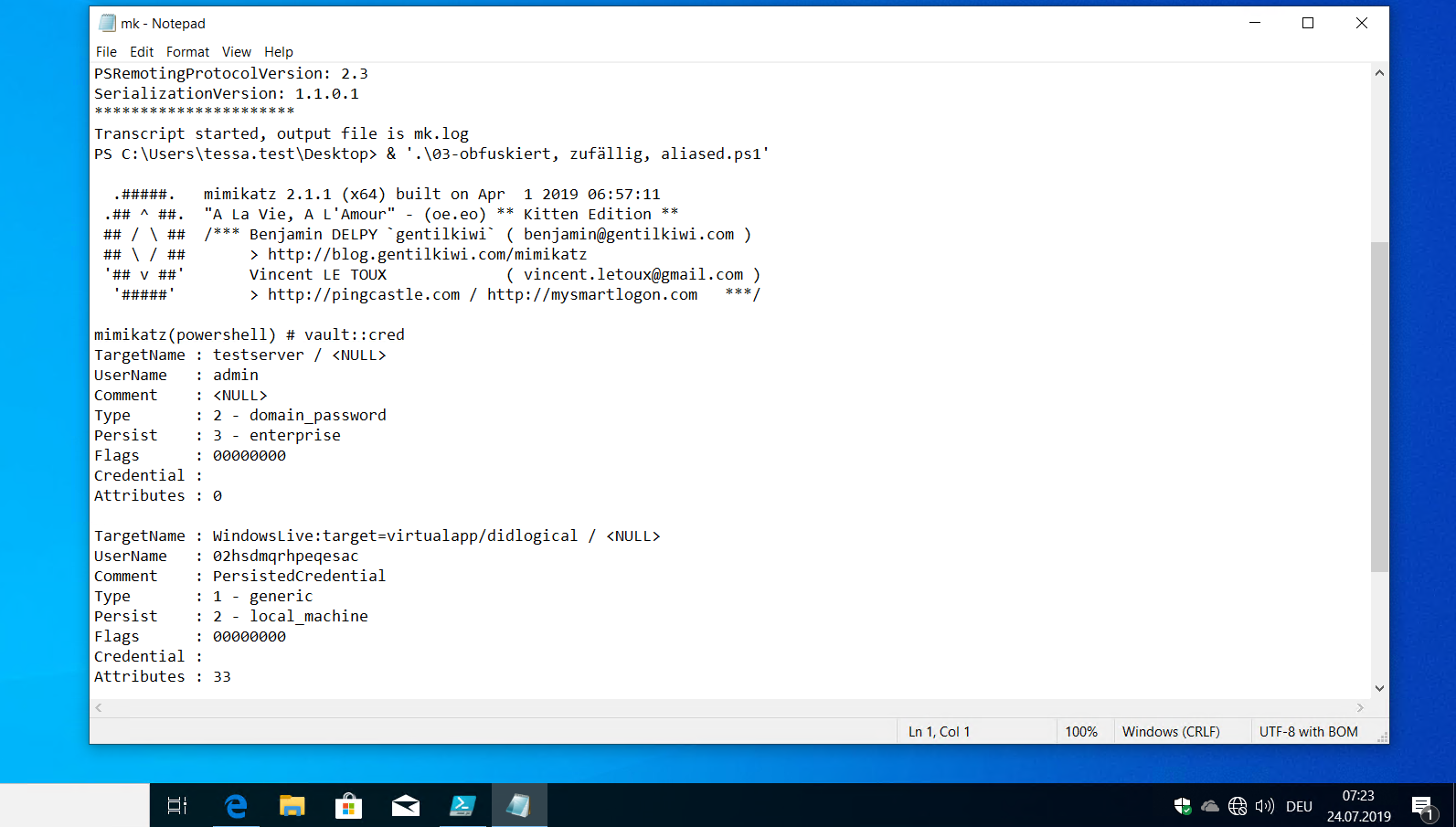This screenshot has width=1456, height=827.
Task: Click the vertical scrollbar thumb
Action: pyautogui.click(x=1379, y=407)
